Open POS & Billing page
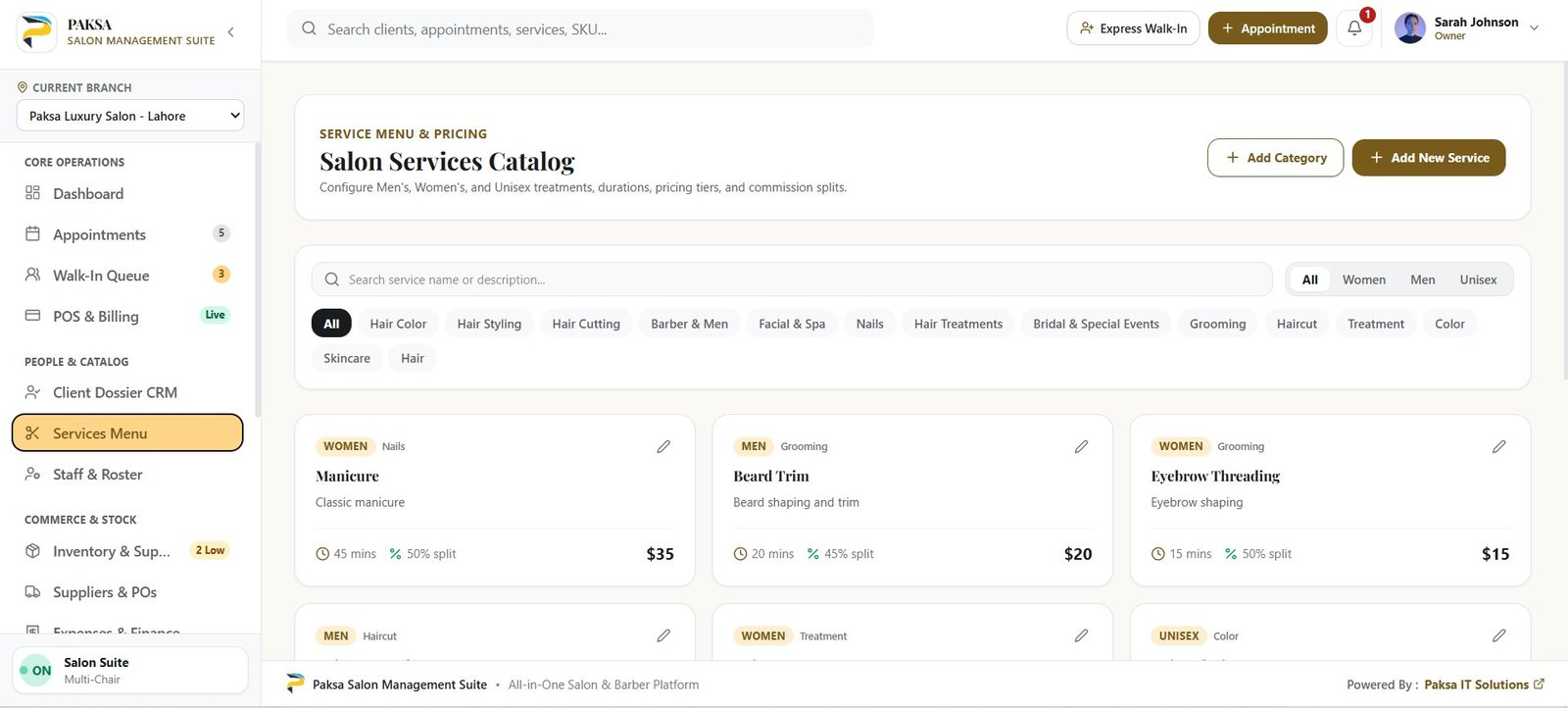This screenshot has height=708, width=1568. (x=127, y=316)
